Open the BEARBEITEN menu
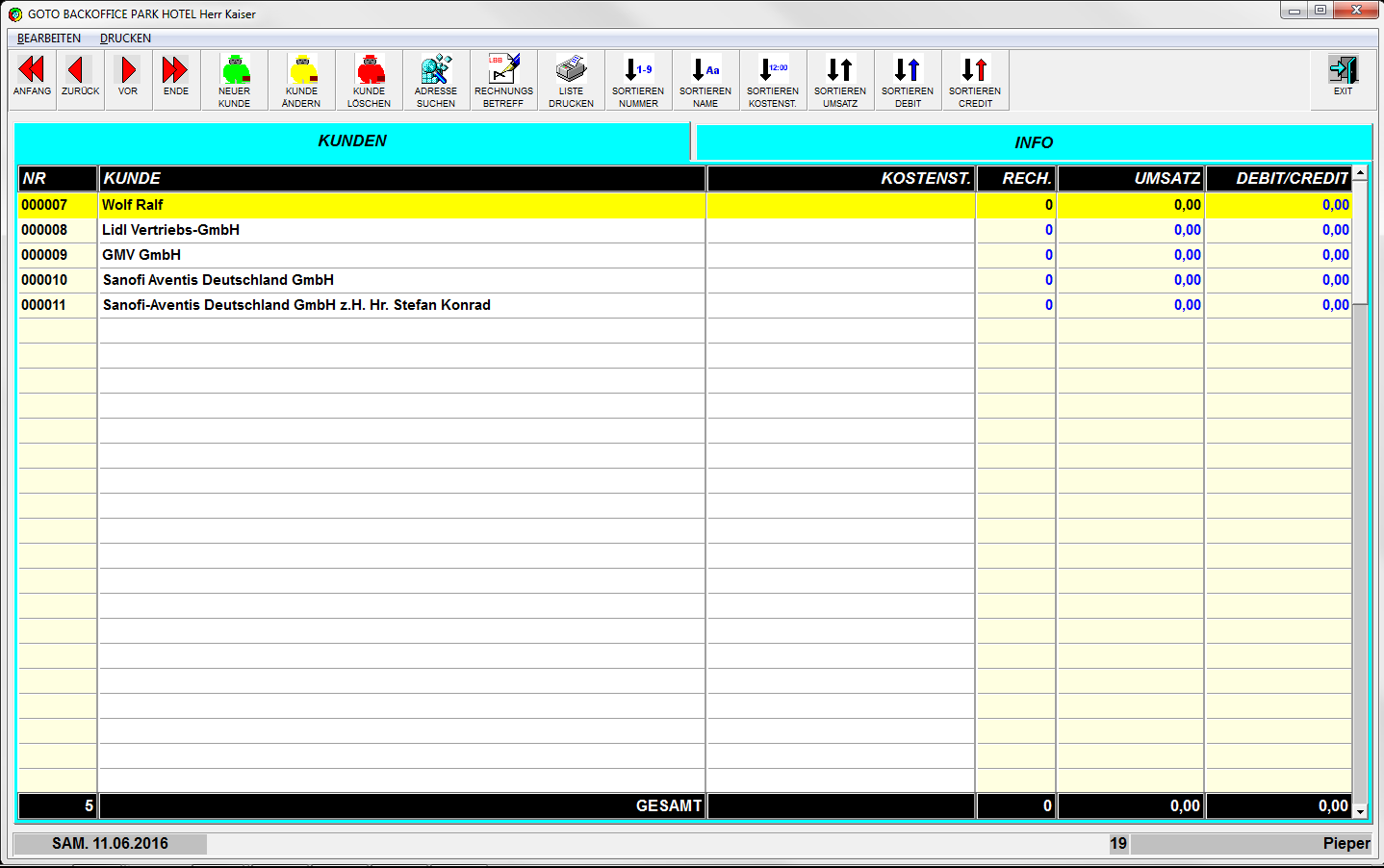The height and width of the screenshot is (868, 1384). point(49,38)
